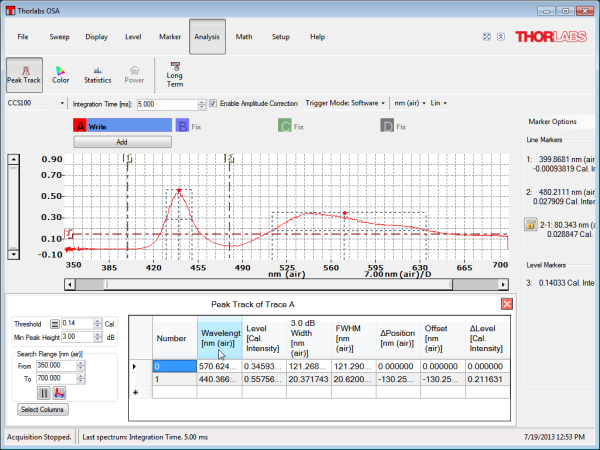The height and width of the screenshot is (450, 600).
Task: Open the Long Term analysis tool
Action: 174,73
